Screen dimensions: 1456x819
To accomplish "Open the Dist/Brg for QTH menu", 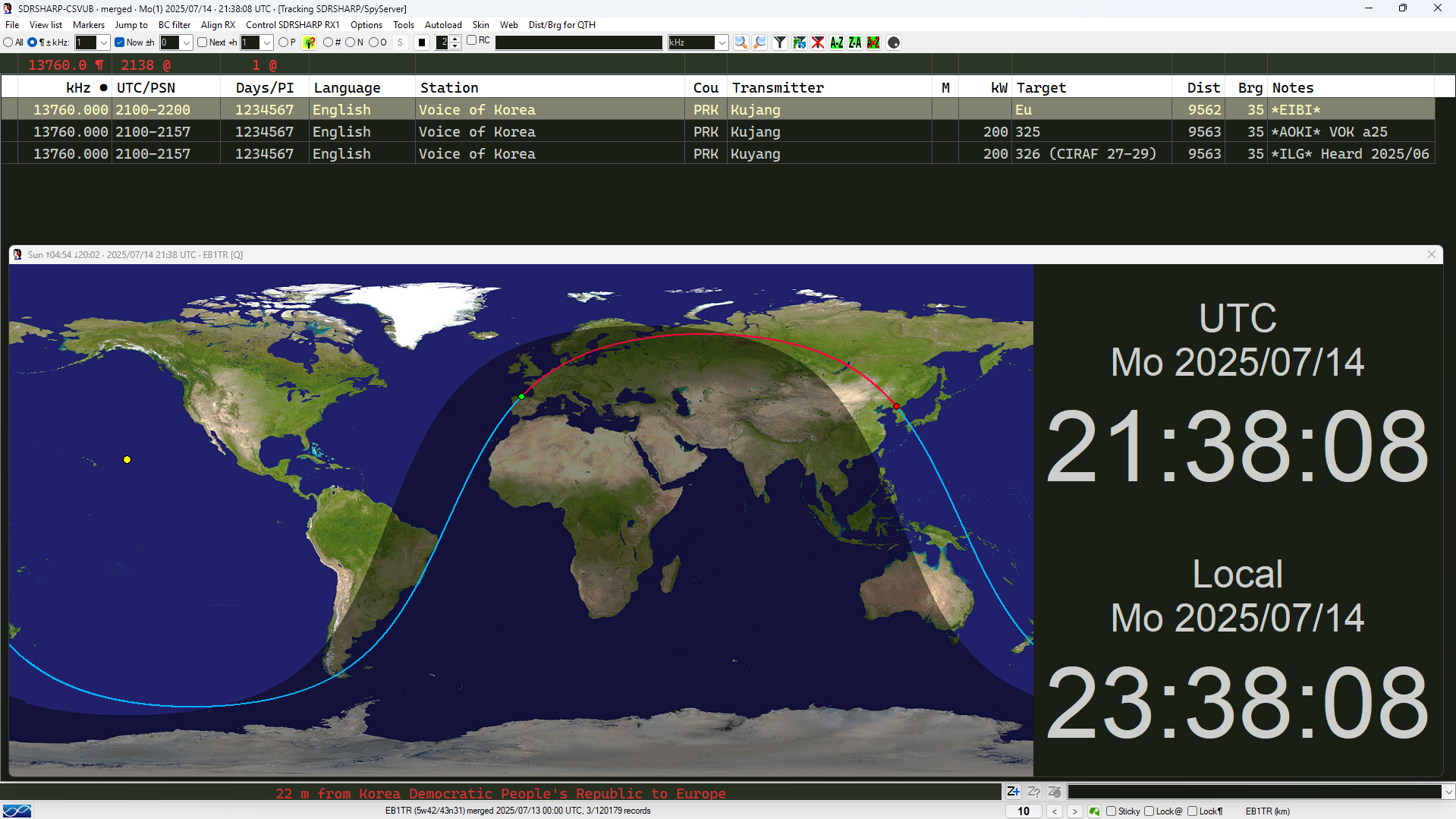I will click(562, 25).
